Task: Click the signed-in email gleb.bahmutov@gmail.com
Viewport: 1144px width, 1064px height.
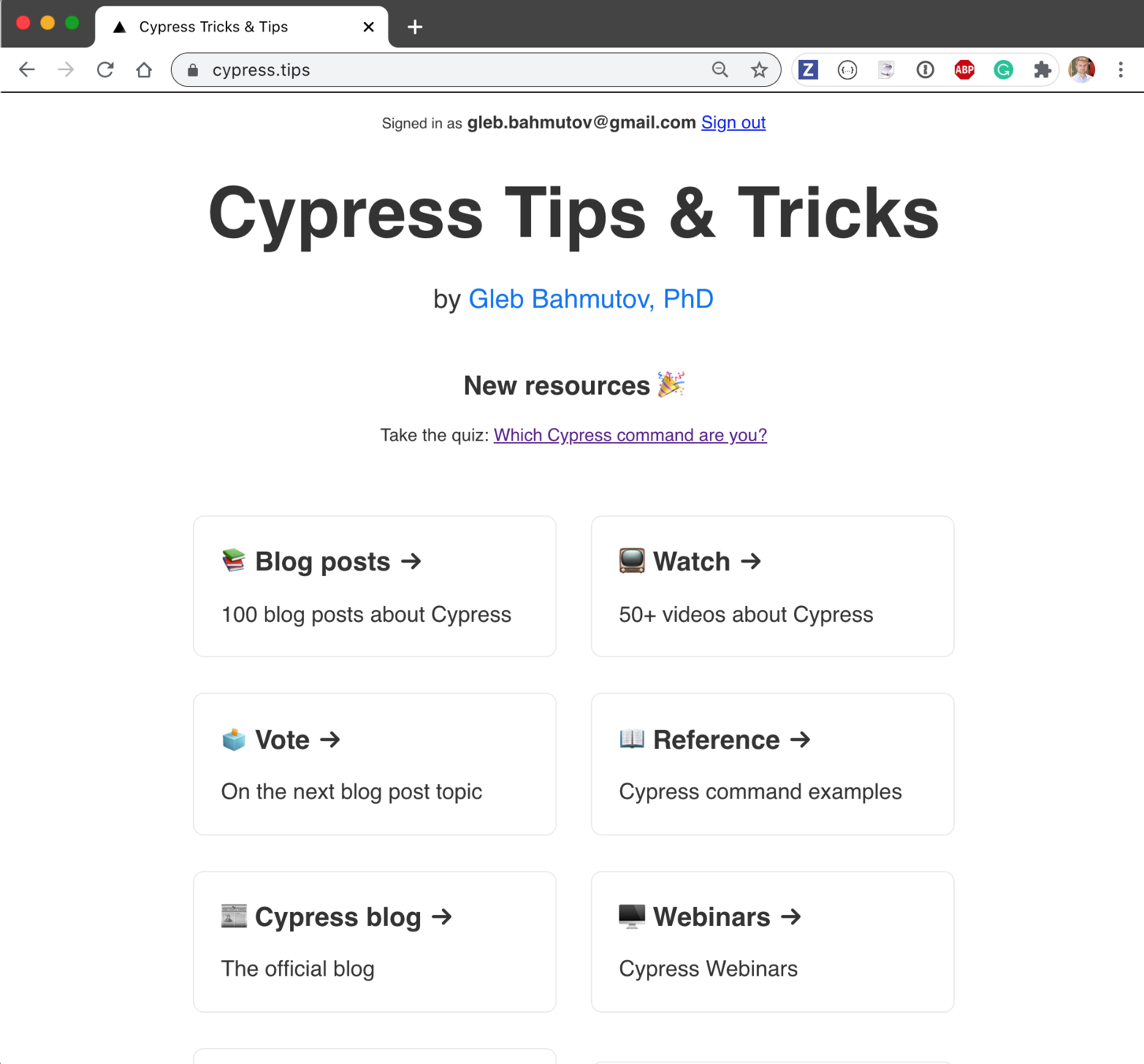Action: pyautogui.click(x=581, y=122)
